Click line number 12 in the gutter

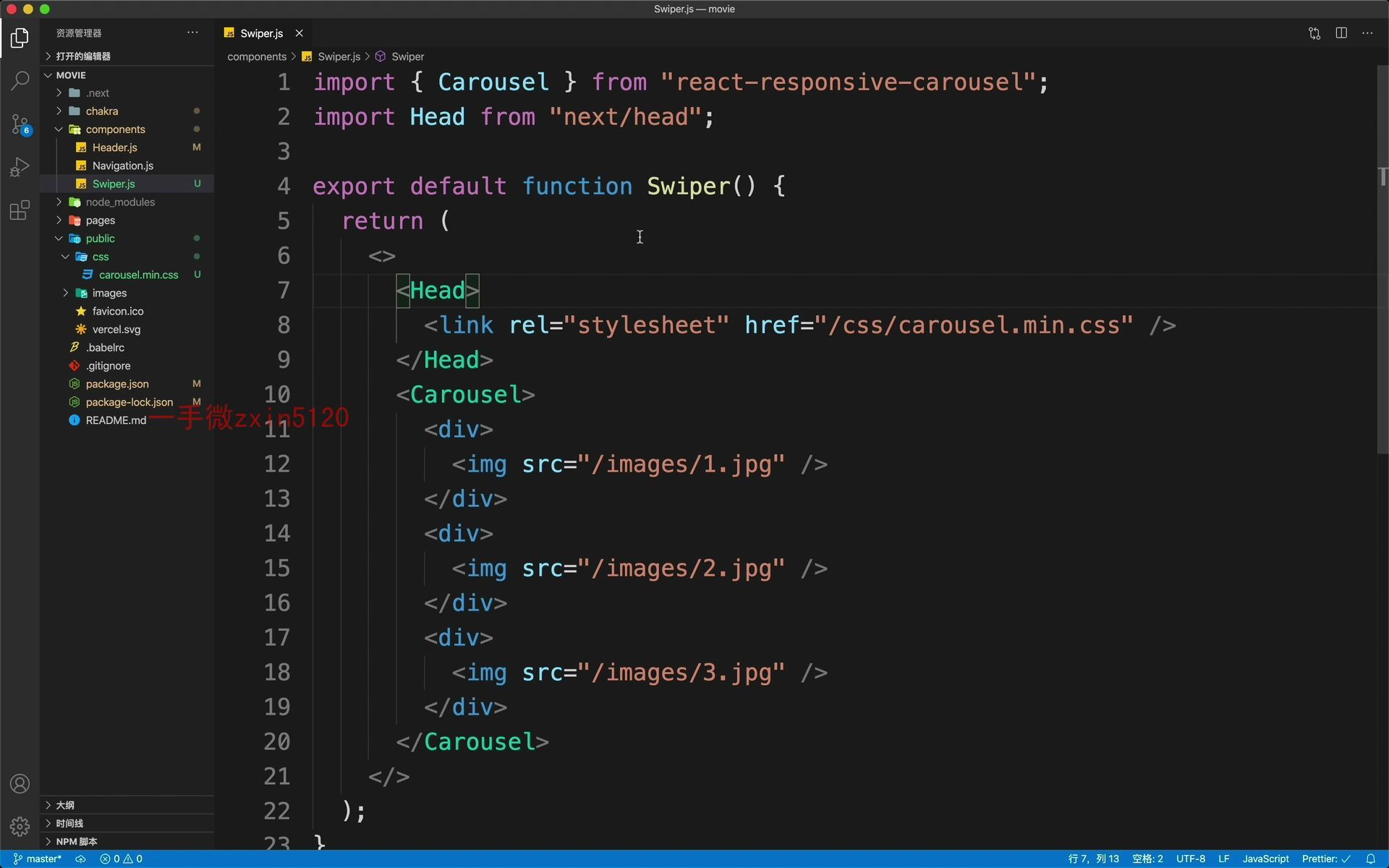click(277, 464)
